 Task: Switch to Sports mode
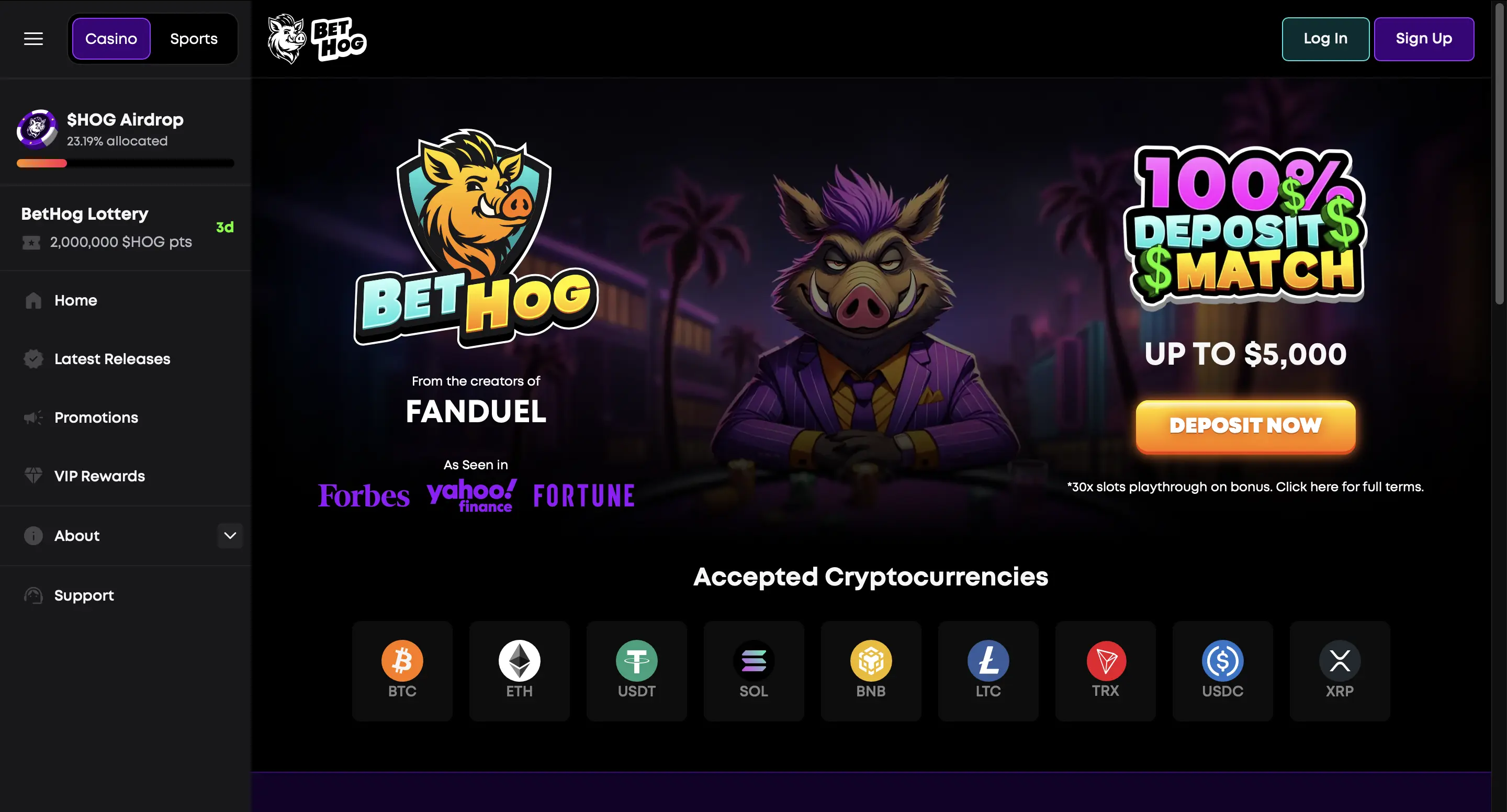click(194, 39)
